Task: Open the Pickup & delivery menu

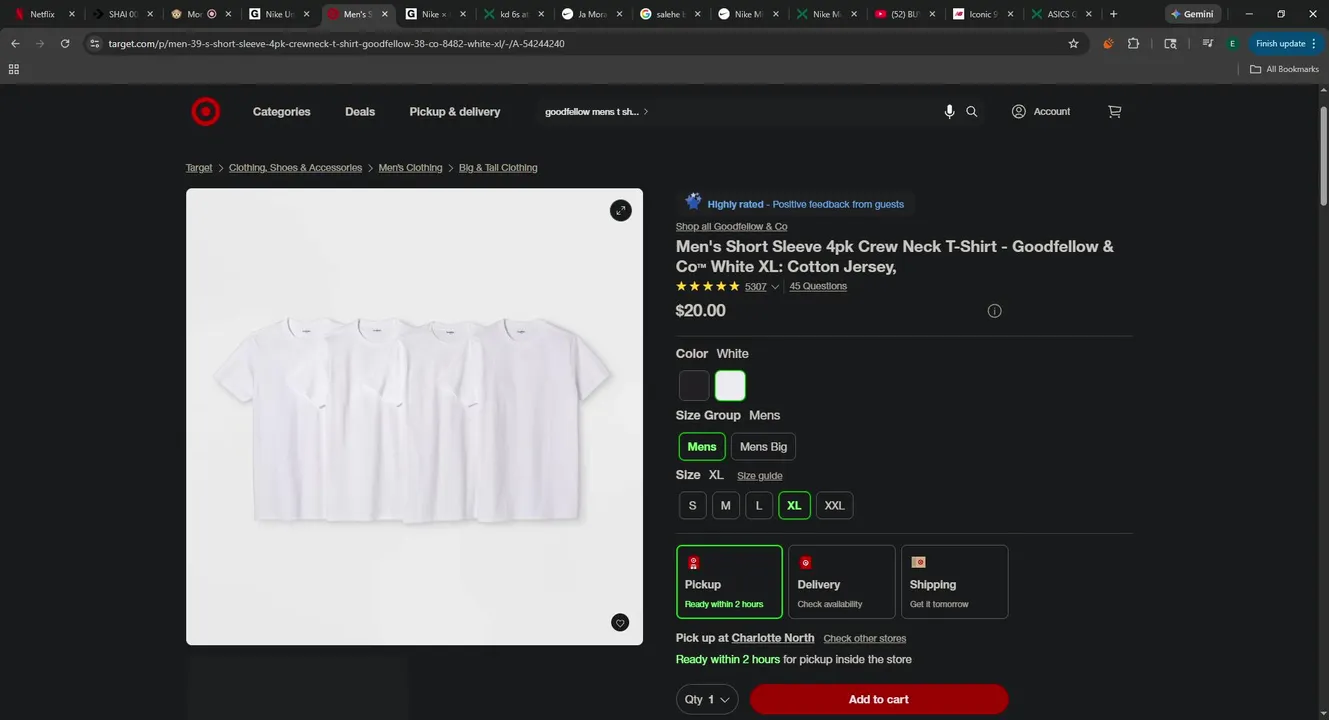Action: pyautogui.click(x=455, y=112)
